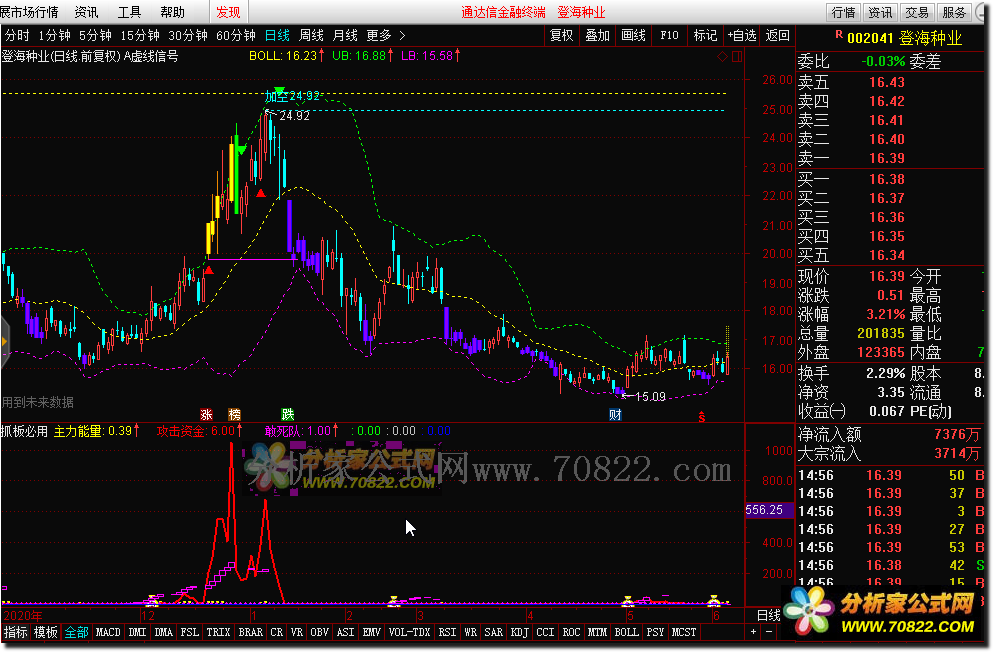The height and width of the screenshot is (652, 994).
Task: Select the 日线 daily period
Action: click(277, 35)
